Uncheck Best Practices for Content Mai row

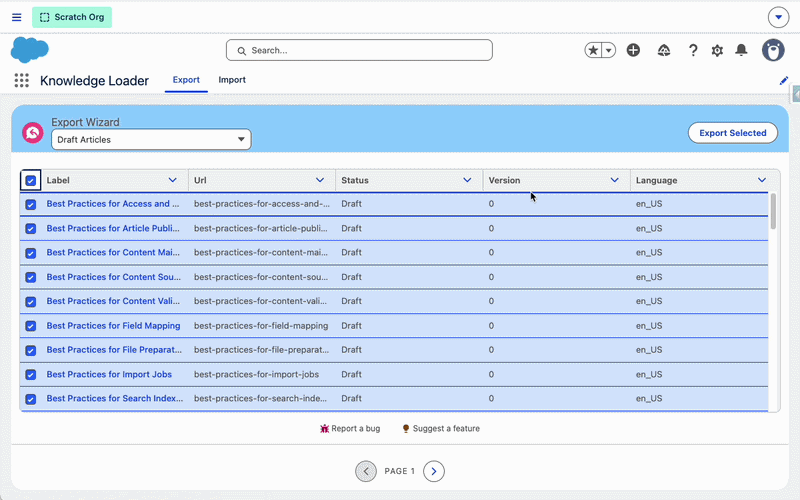(31, 253)
